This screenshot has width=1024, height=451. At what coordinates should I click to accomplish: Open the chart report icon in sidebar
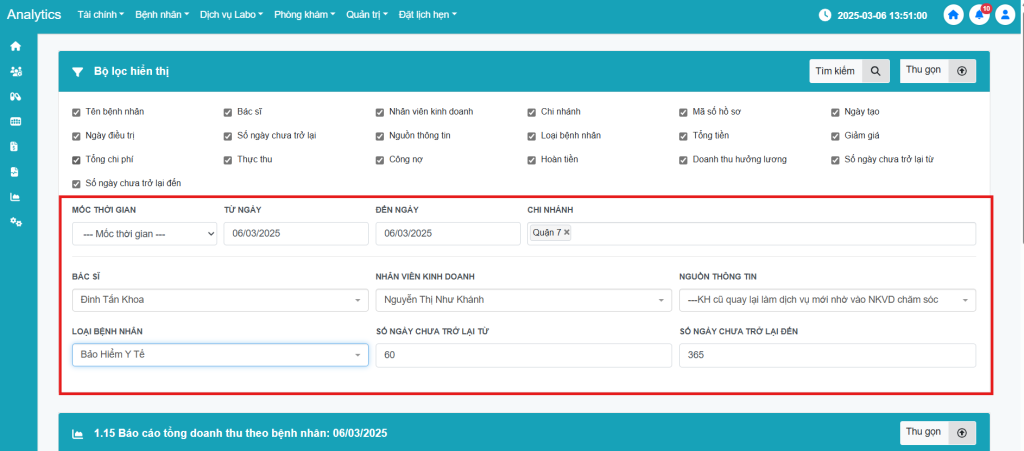15,196
